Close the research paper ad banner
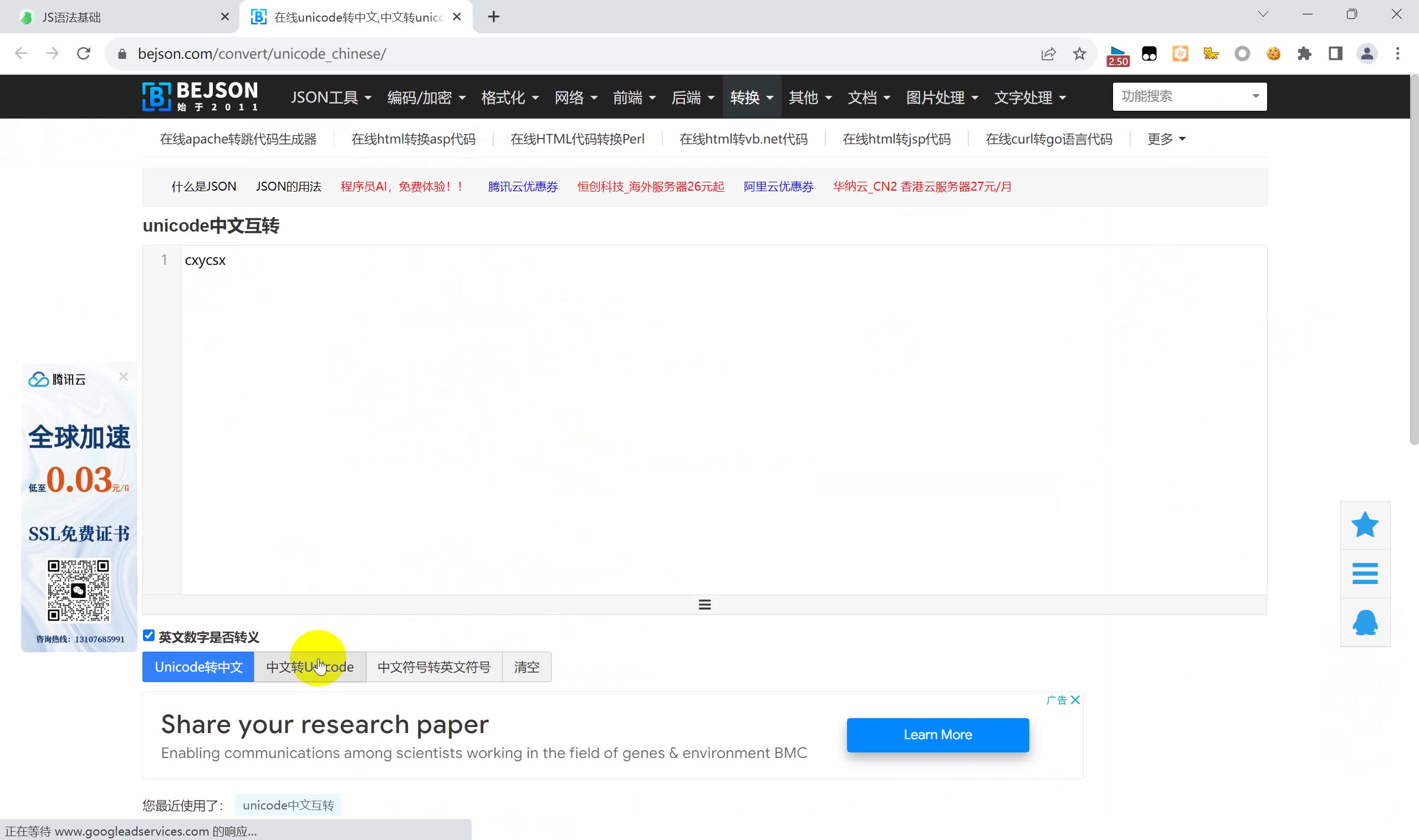Image resolution: width=1419 pixels, height=840 pixels. (1075, 700)
